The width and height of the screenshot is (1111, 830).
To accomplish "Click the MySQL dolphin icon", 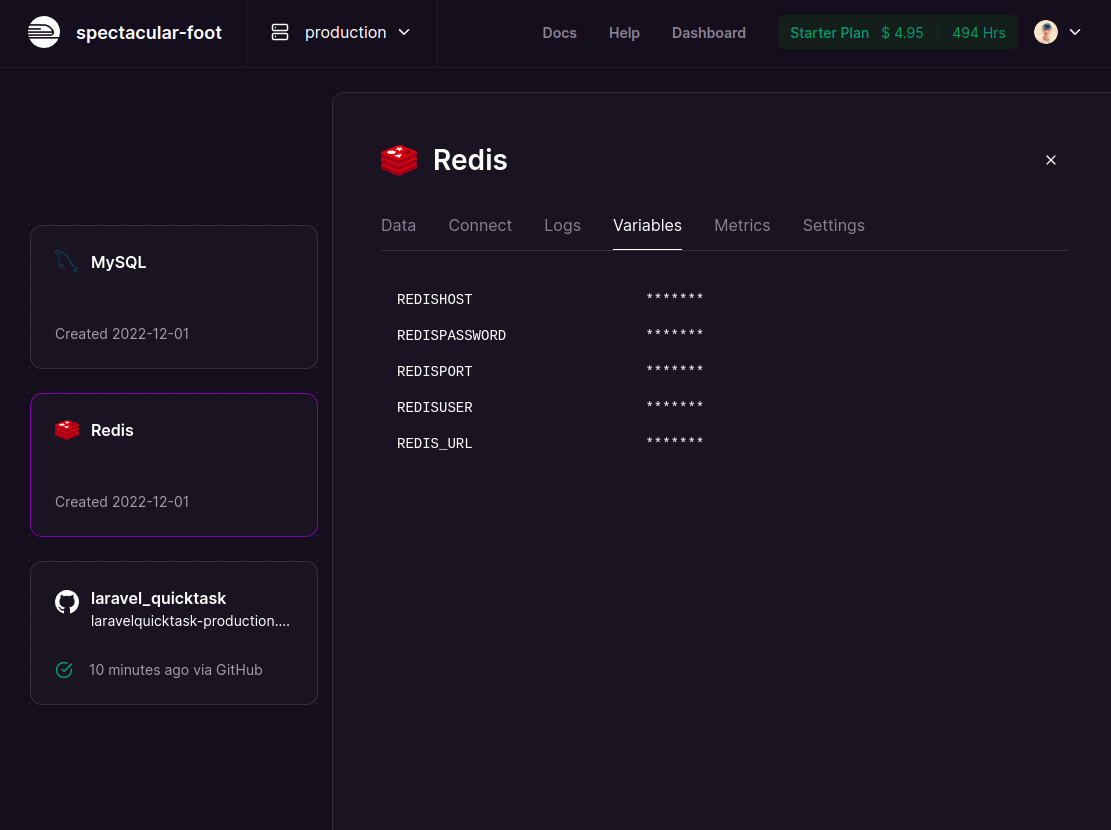I will click(66, 262).
